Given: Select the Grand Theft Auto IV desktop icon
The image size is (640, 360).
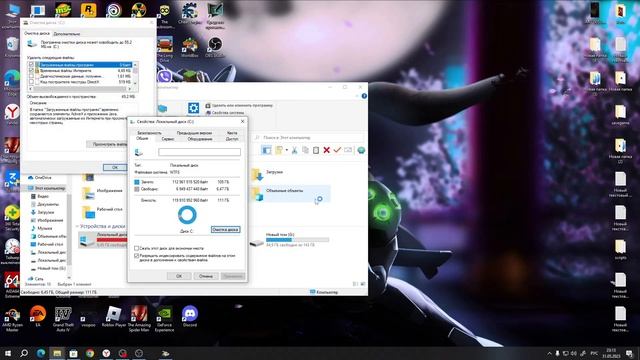Looking at the screenshot, I should pos(63,319).
